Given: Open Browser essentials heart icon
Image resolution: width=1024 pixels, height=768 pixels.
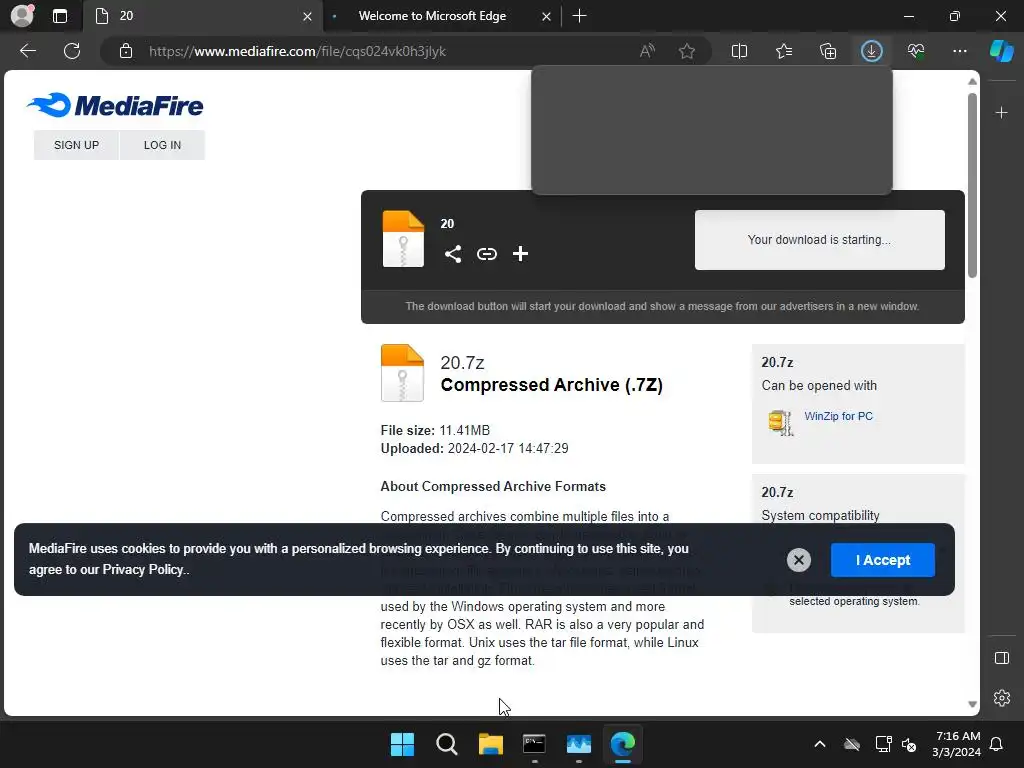Looking at the screenshot, I should 916,51.
